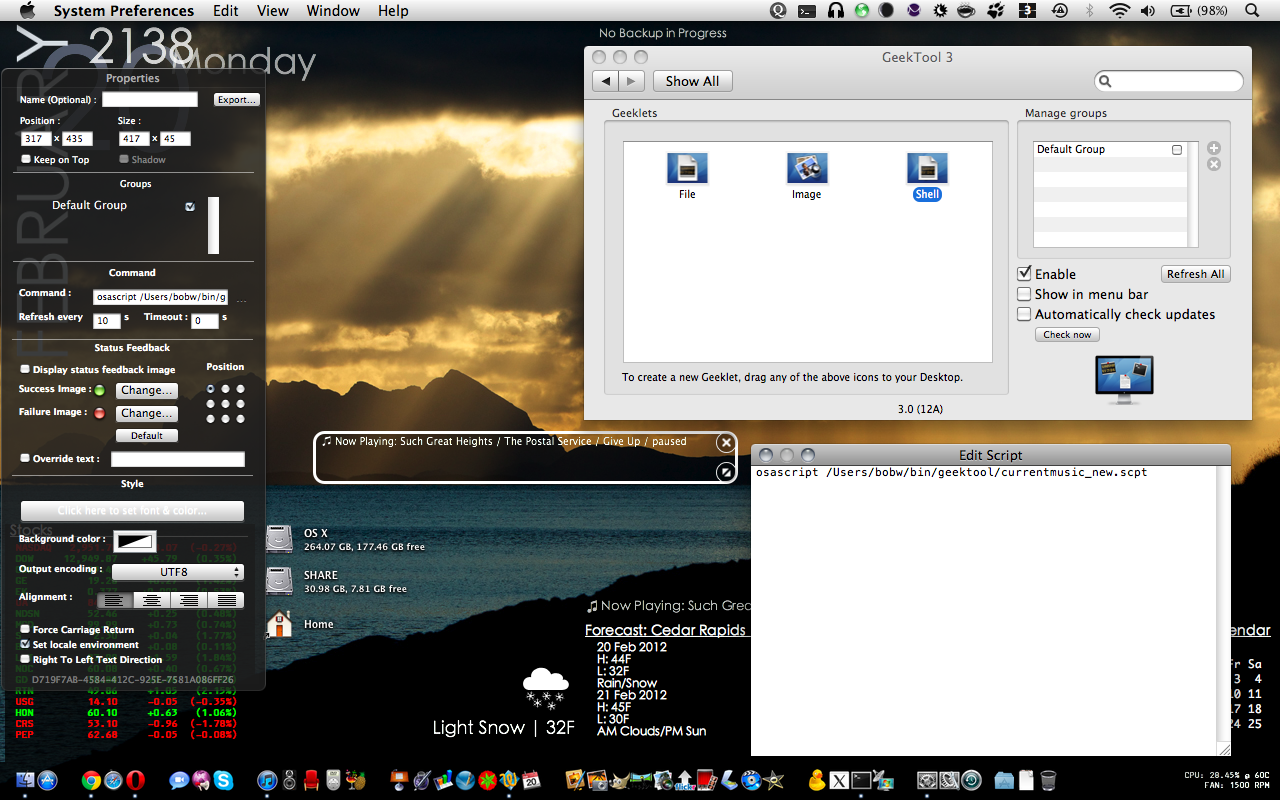The width and height of the screenshot is (1280, 800).
Task: Toggle Default Group checkbox in Manage groups
Action: coord(1177,150)
